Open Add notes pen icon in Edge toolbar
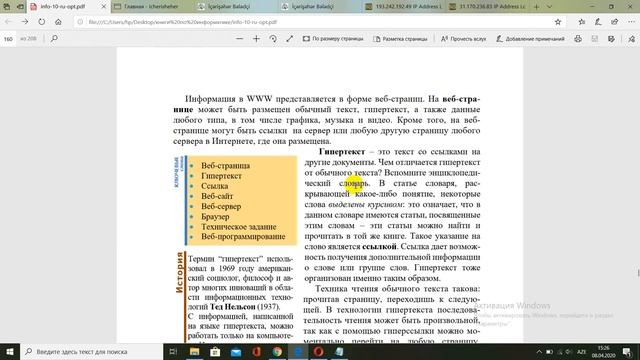 point(598,22)
